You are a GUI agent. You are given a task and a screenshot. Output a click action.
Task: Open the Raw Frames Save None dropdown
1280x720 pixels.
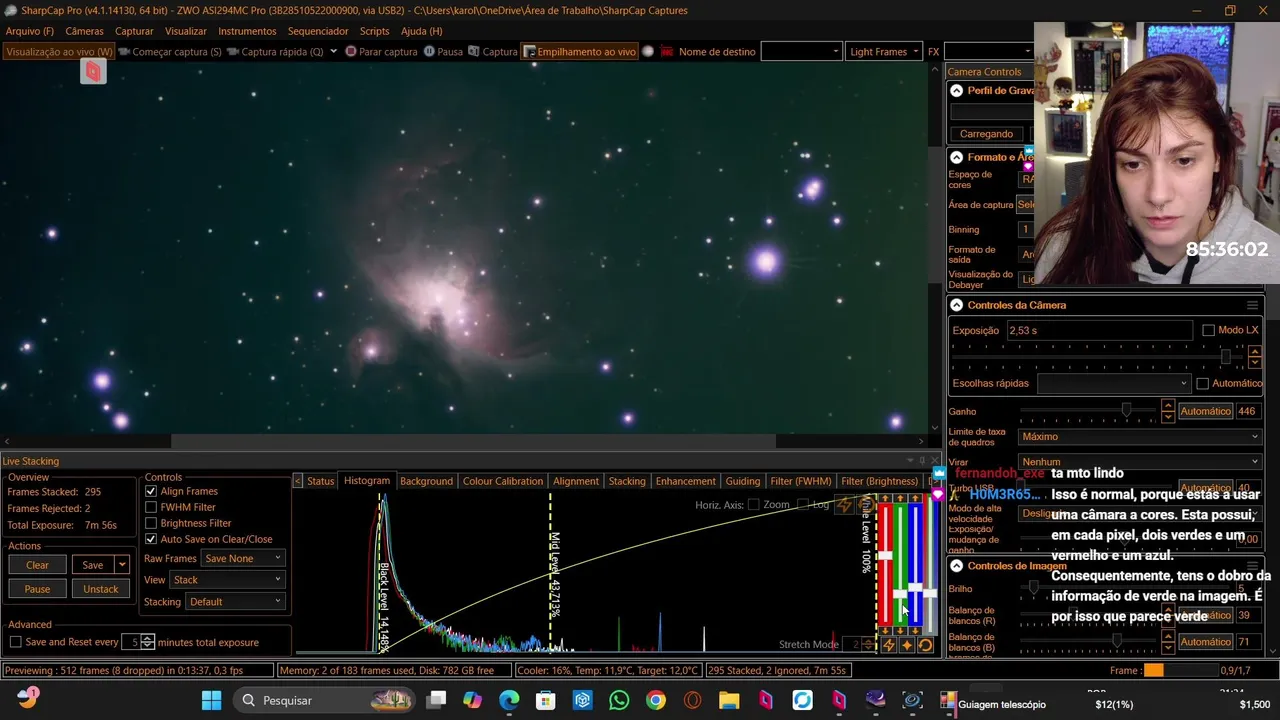pyautogui.click(x=243, y=558)
